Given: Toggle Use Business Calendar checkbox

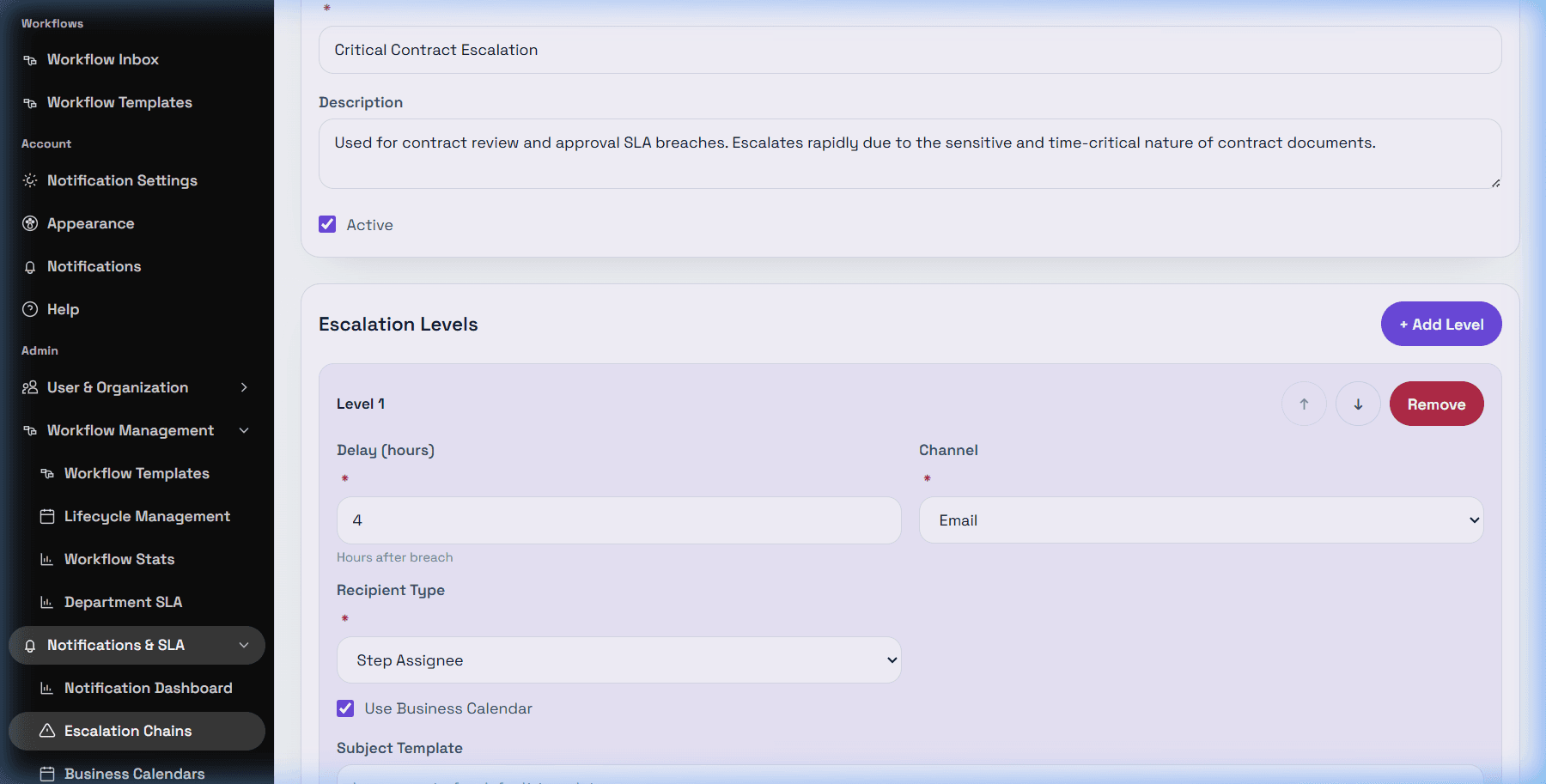Looking at the screenshot, I should (345, 708).
